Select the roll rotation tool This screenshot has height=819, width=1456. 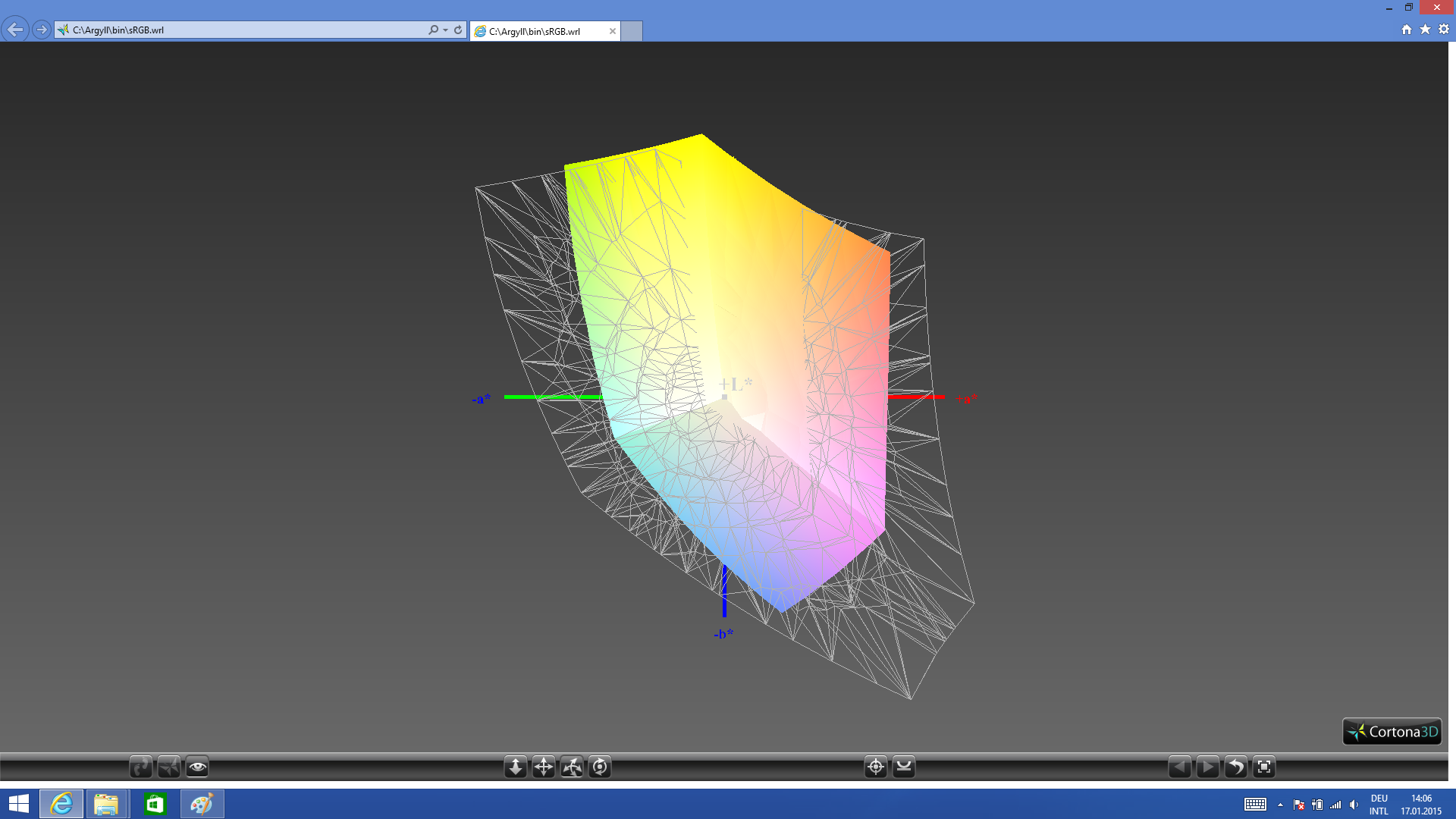(600, 767)
